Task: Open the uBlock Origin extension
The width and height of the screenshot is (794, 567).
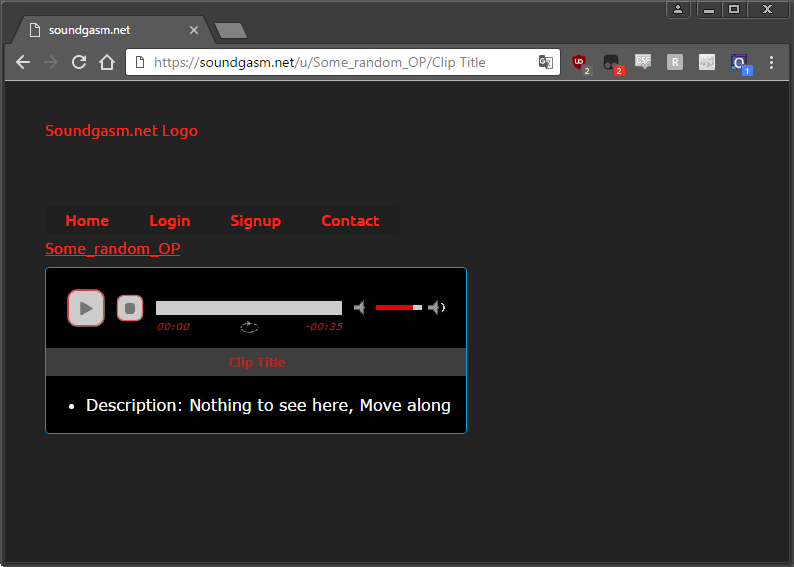Action: (580, 63)
